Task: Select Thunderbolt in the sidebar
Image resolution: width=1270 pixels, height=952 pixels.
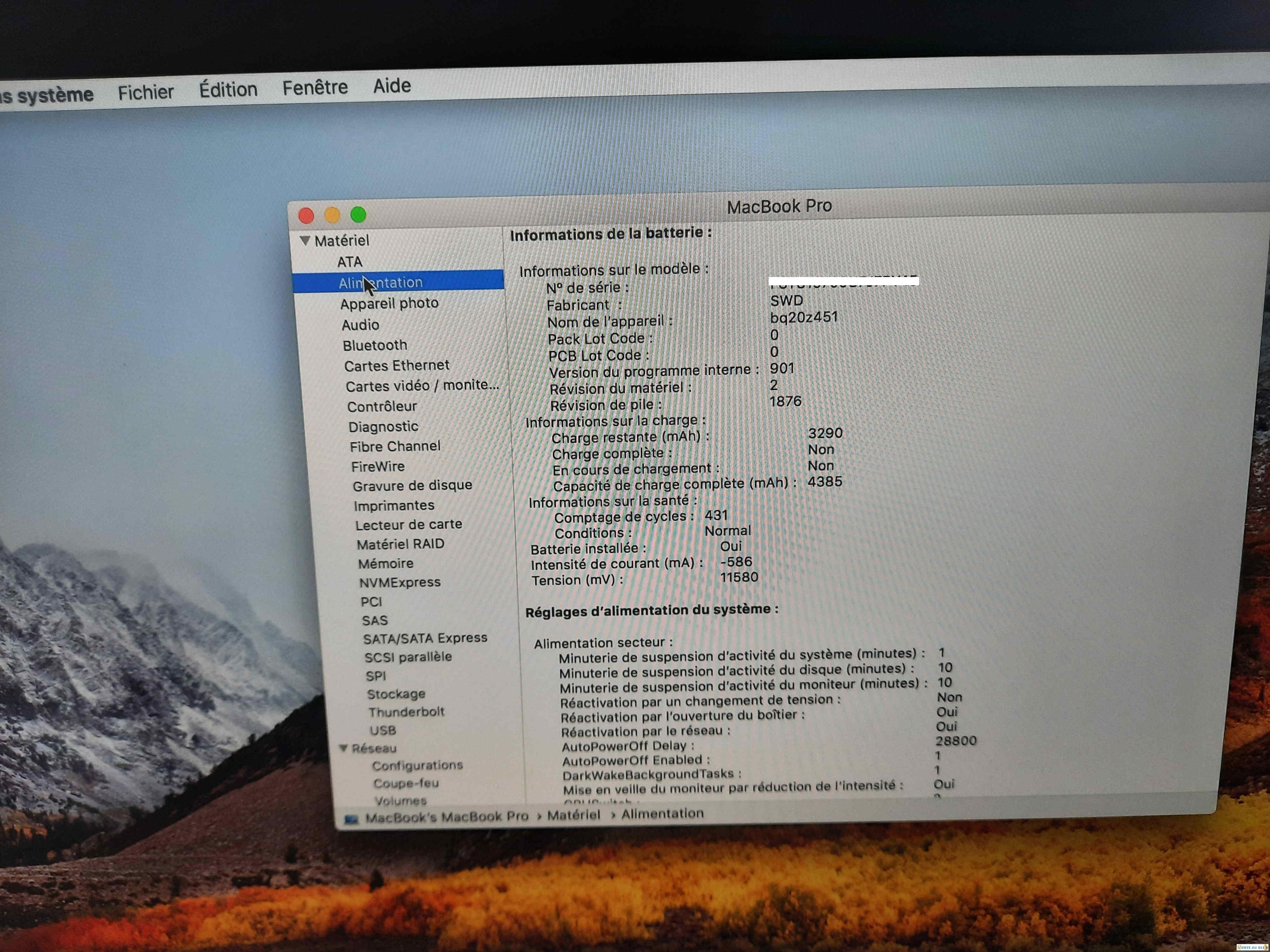Action: (406, 712)
